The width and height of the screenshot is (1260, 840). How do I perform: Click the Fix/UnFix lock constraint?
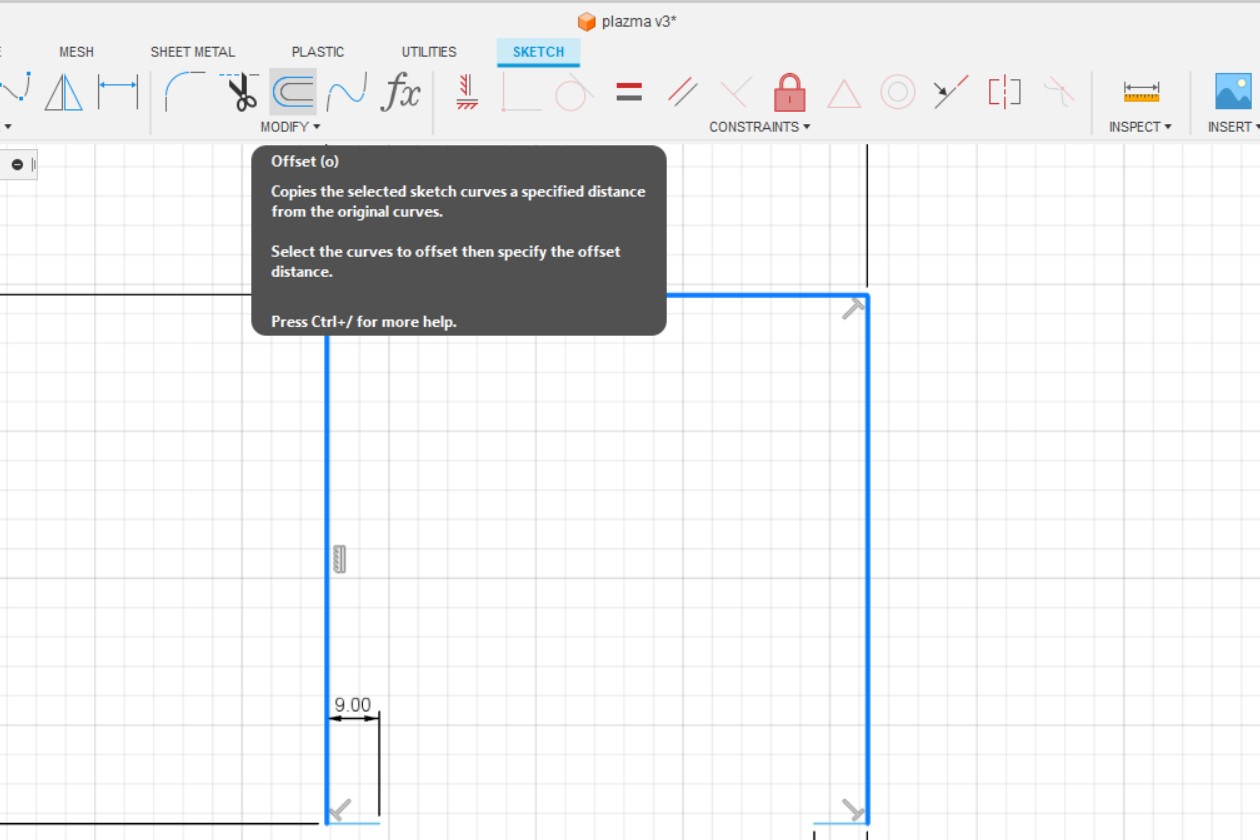coord(789,92)
